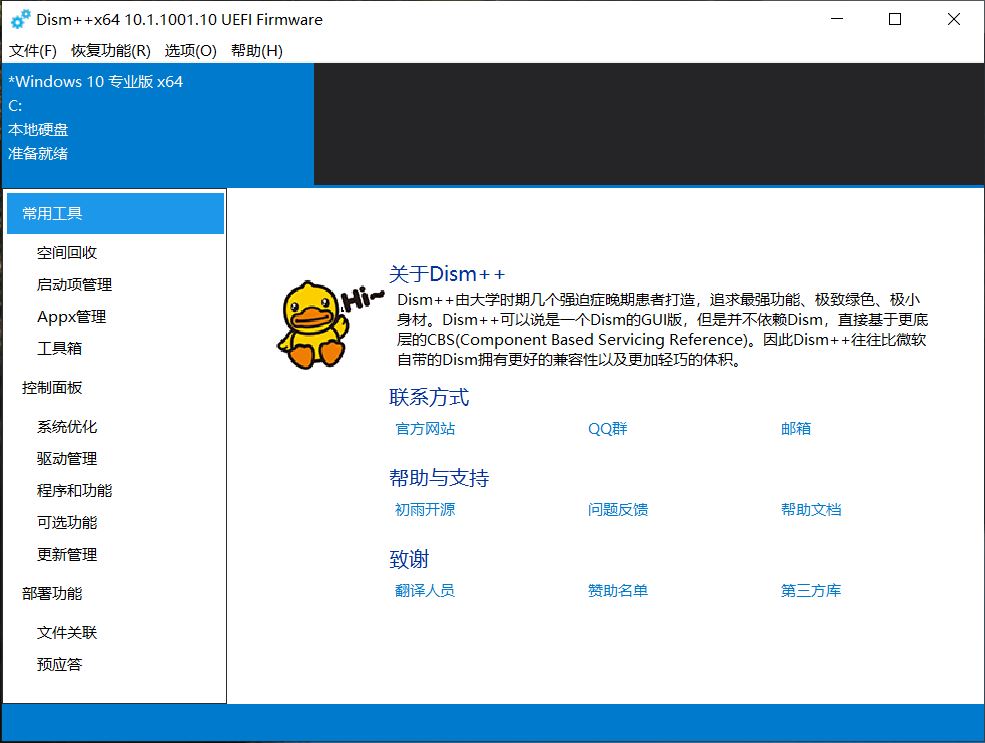Open the 恢复功能(R) menu
The image size is (985, 743).
click(111, 51)
